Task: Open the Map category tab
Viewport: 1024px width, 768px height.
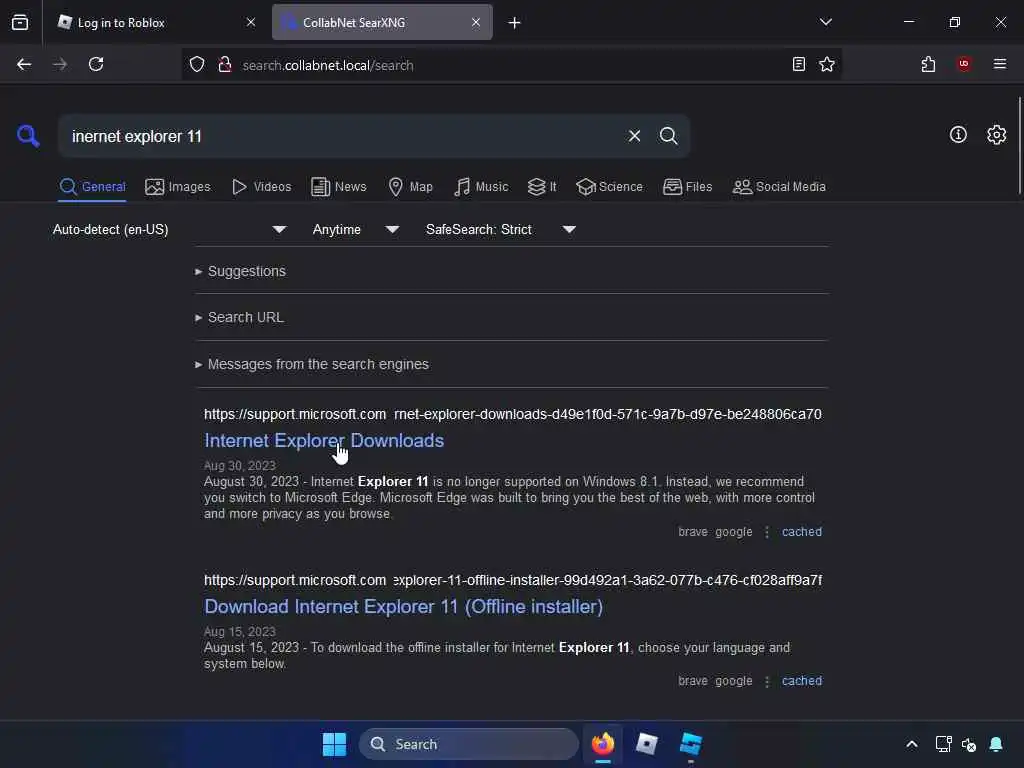Action: tap(410, 187)
